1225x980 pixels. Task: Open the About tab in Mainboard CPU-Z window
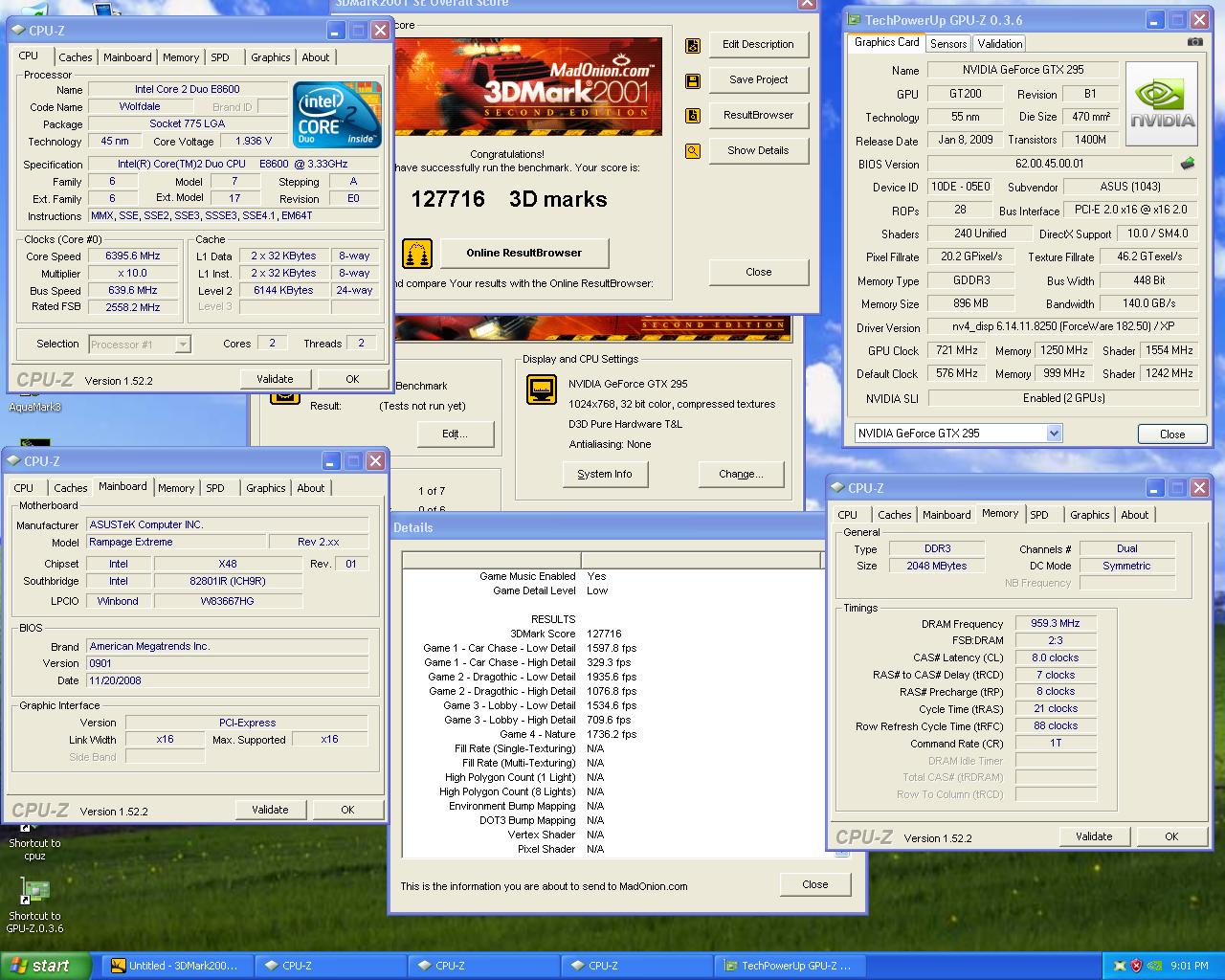pos(311,488)
